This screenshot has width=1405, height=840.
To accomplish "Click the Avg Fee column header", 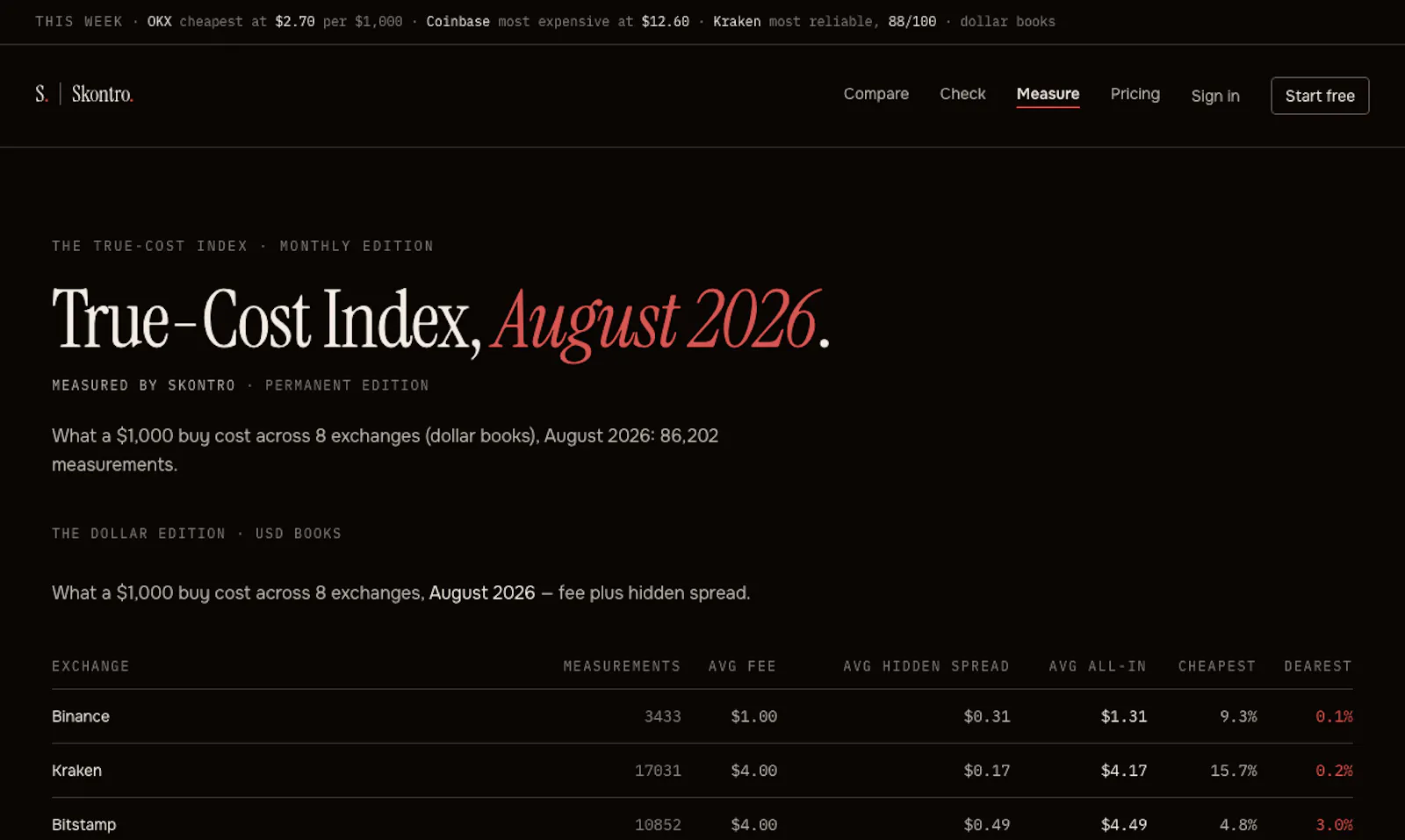I will pos(743,666).
